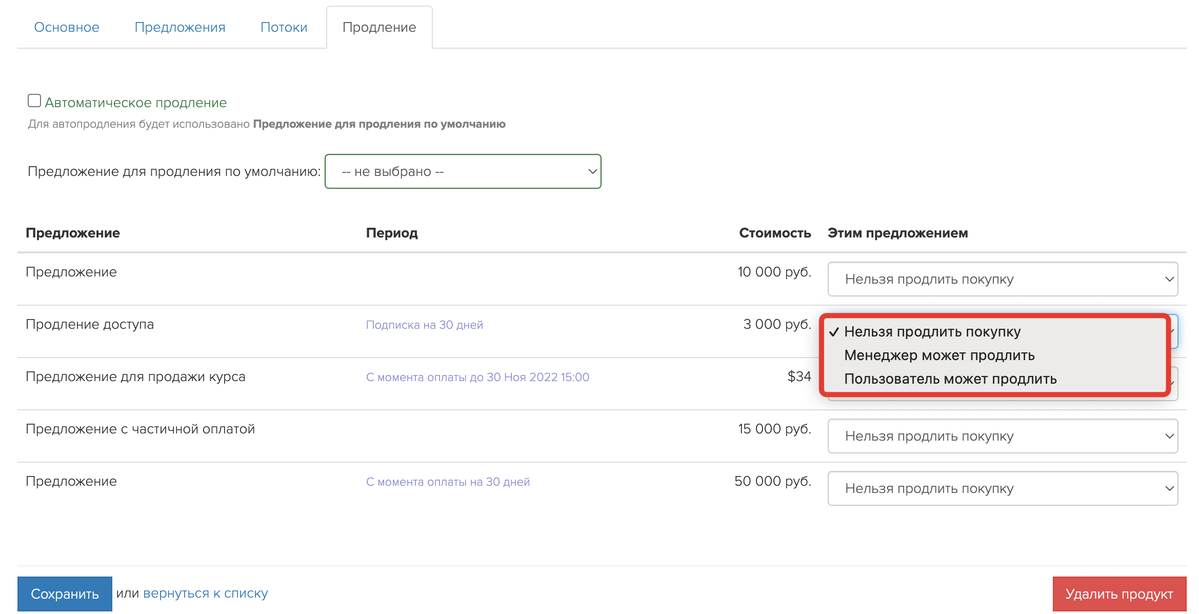1199x614 pixels.
Task: Choose 'Пользователь может продлить' option
Action: click(950, 378)
